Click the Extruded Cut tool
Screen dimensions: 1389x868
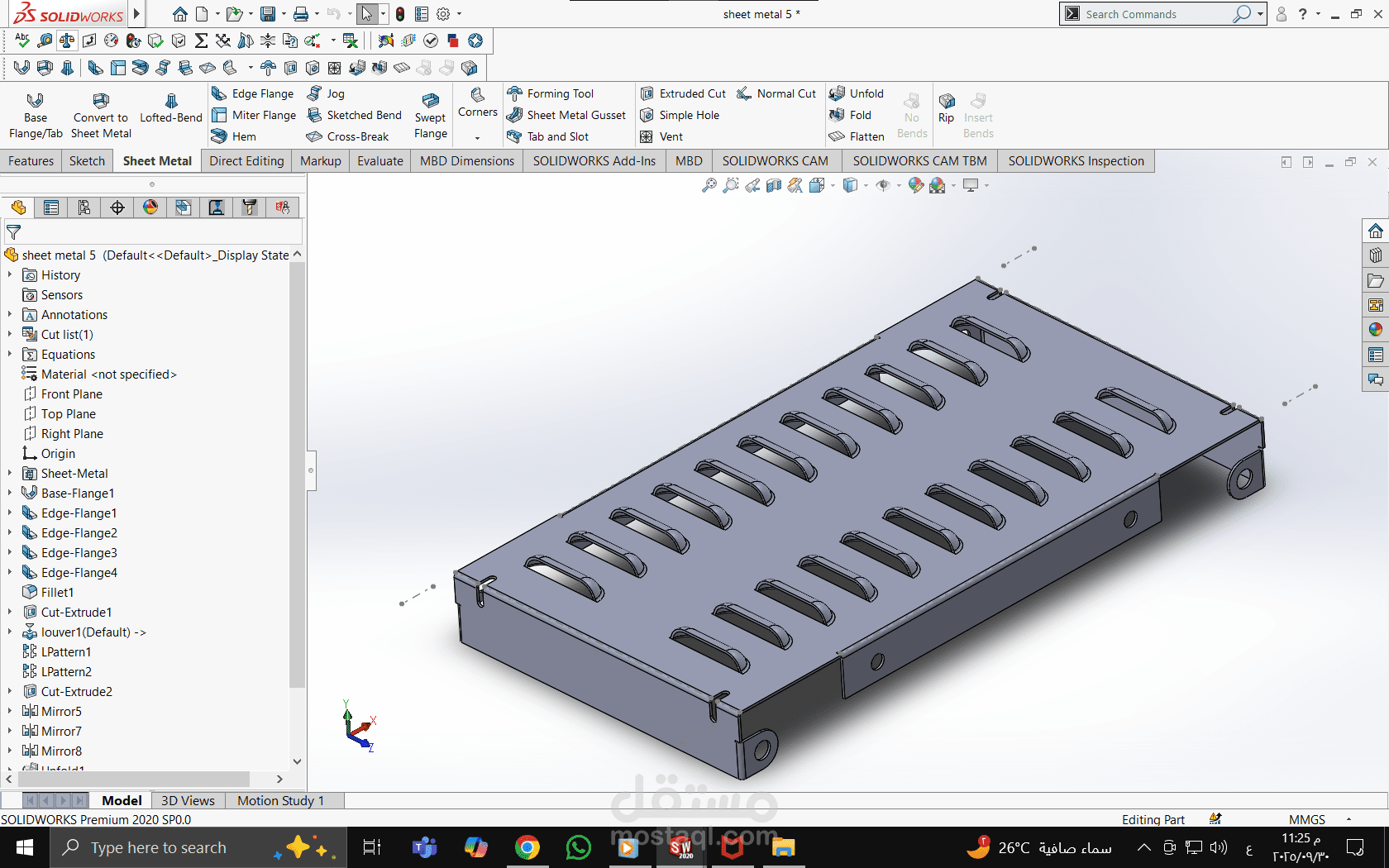pos(683,93)
